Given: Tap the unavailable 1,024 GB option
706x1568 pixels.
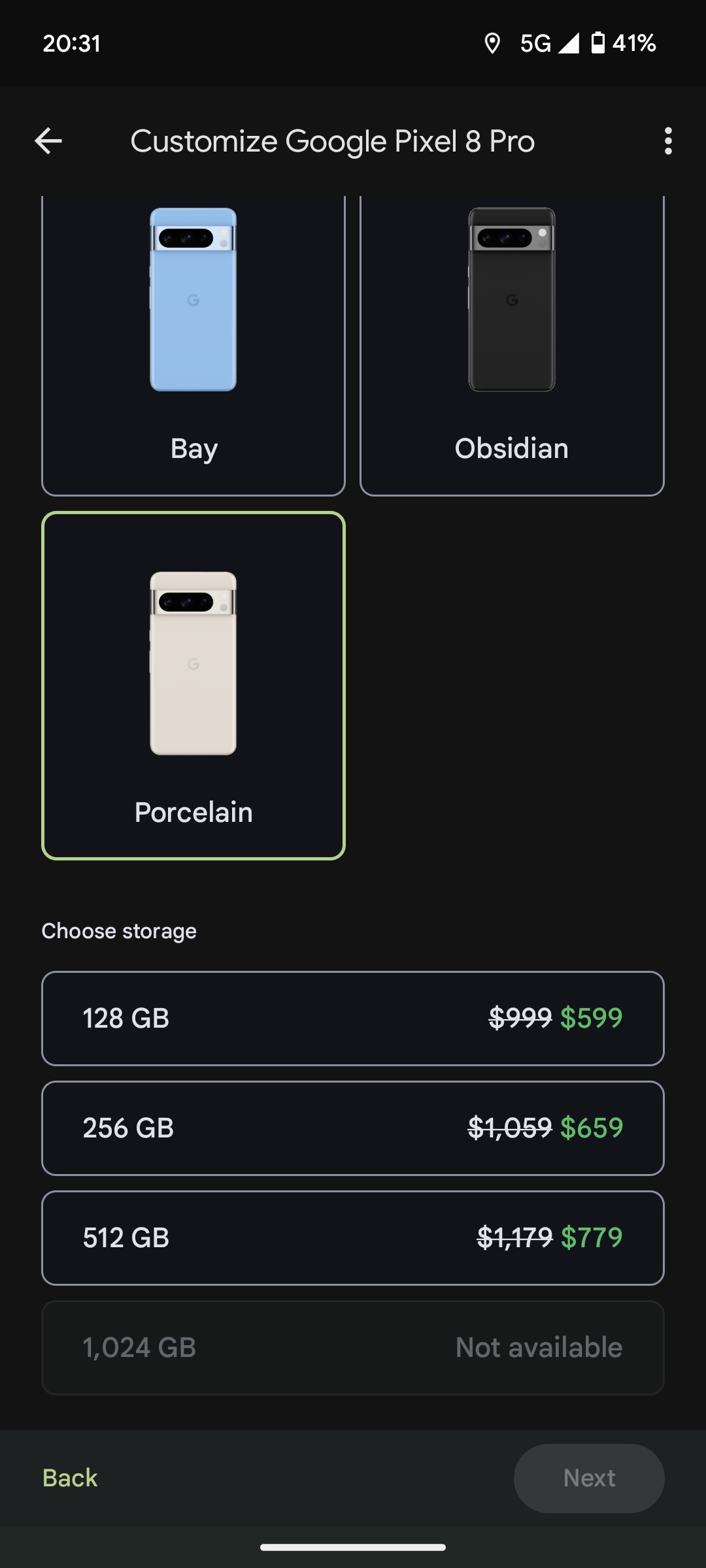Looking at the screenshot, I should point(353,1348).
